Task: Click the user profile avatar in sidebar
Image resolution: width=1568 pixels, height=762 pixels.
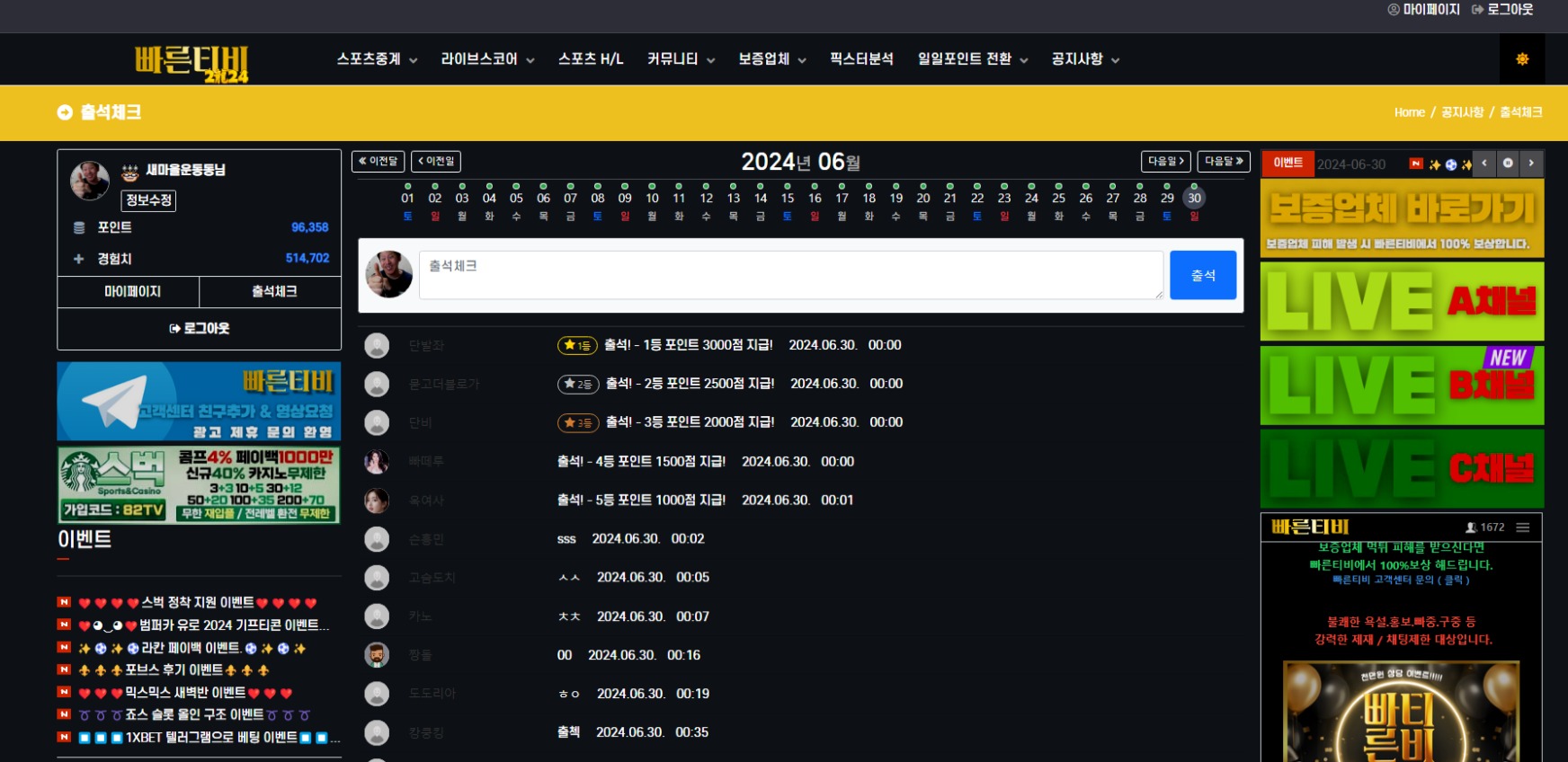Action: click(x=90, y=181)
